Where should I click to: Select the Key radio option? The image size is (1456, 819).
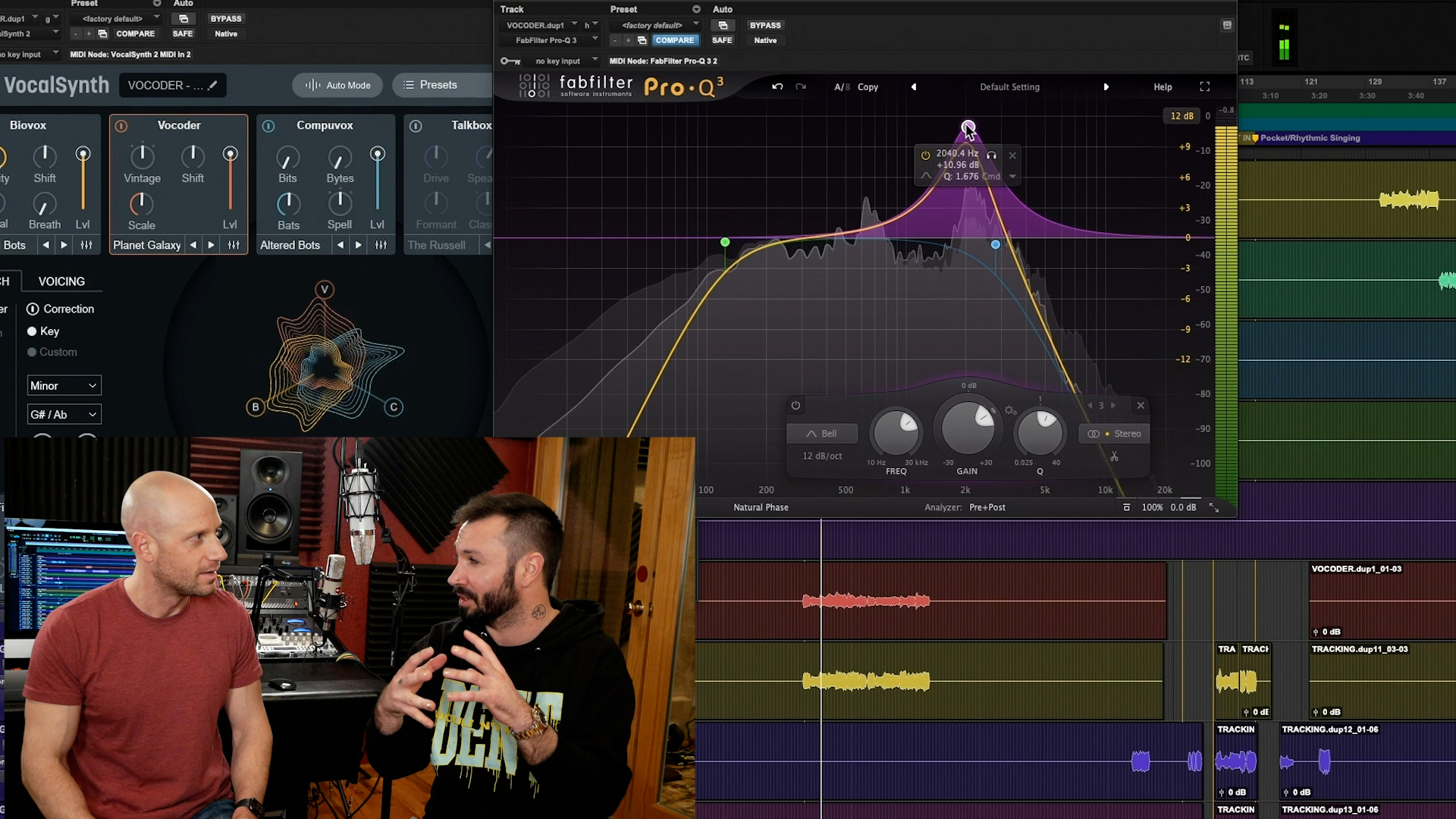pos(32,331)
